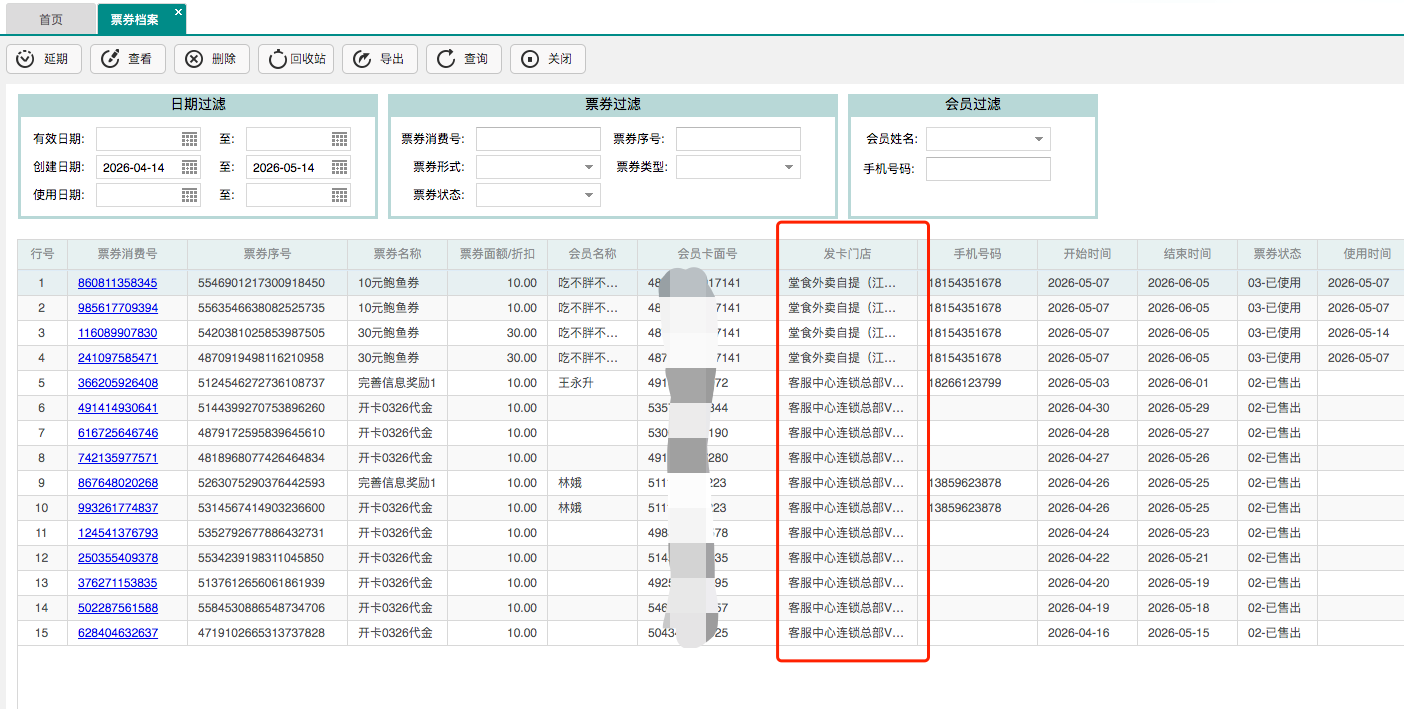Image resolution: width=1404 pixels, height=709 pixels.
Task: Select the 完善信息奖励1 cell in row 5
Action: (x=397, y=383)
